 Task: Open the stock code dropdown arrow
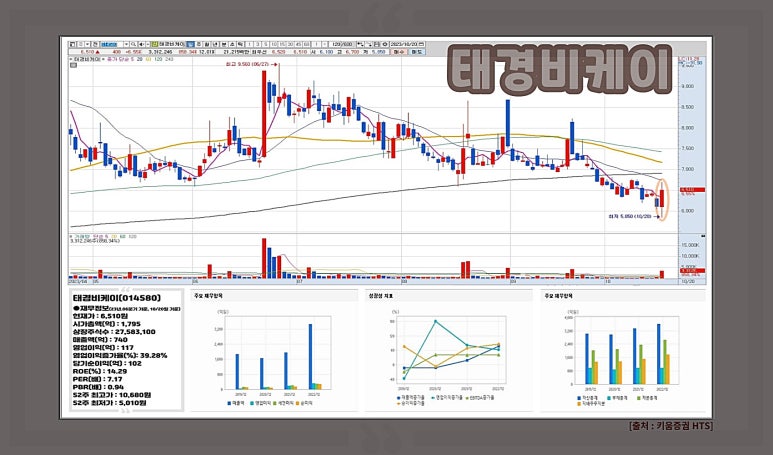pyautogui.click(x=126, y=44)
